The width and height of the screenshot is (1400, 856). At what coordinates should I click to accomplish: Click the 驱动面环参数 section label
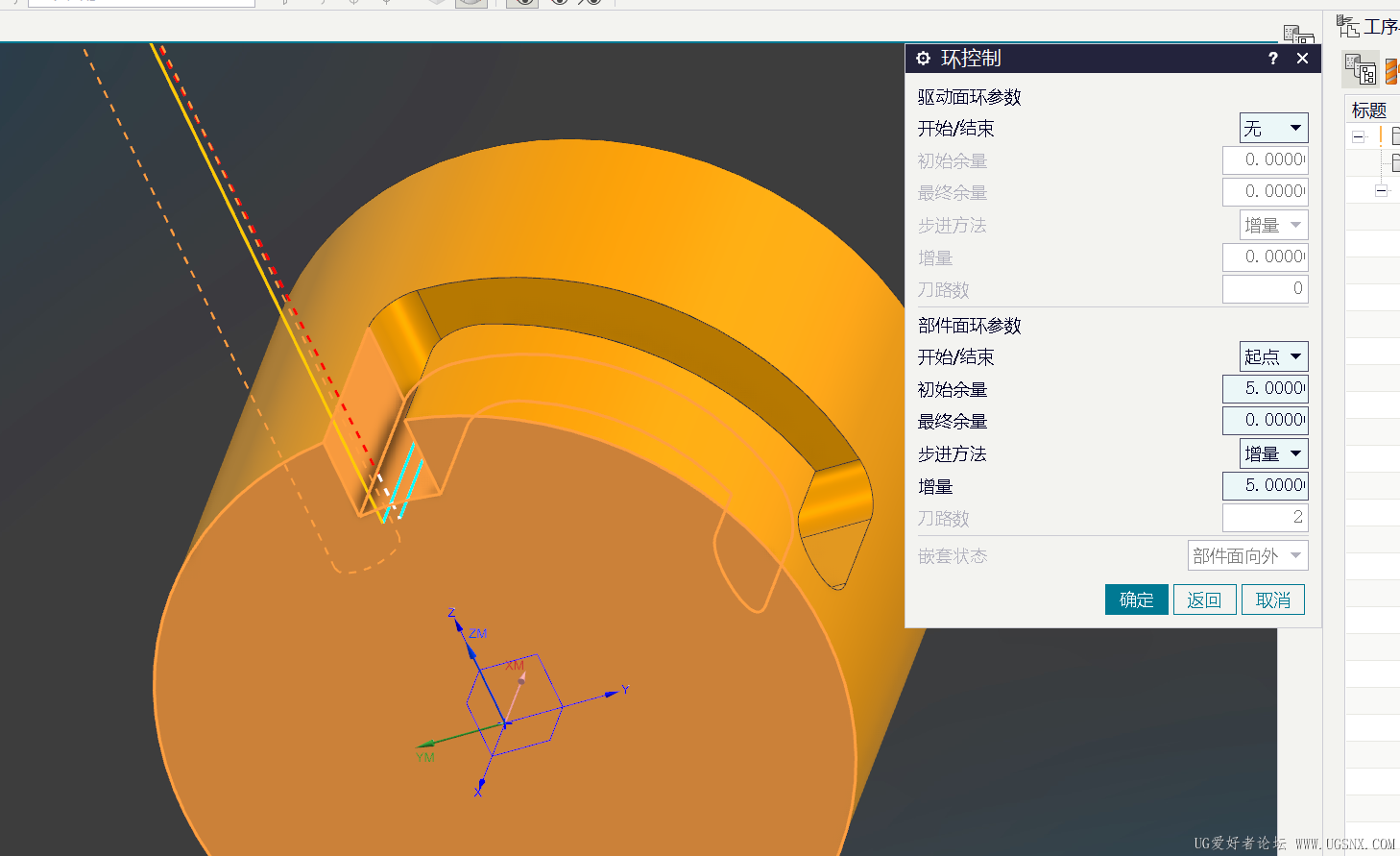(969, 97)
